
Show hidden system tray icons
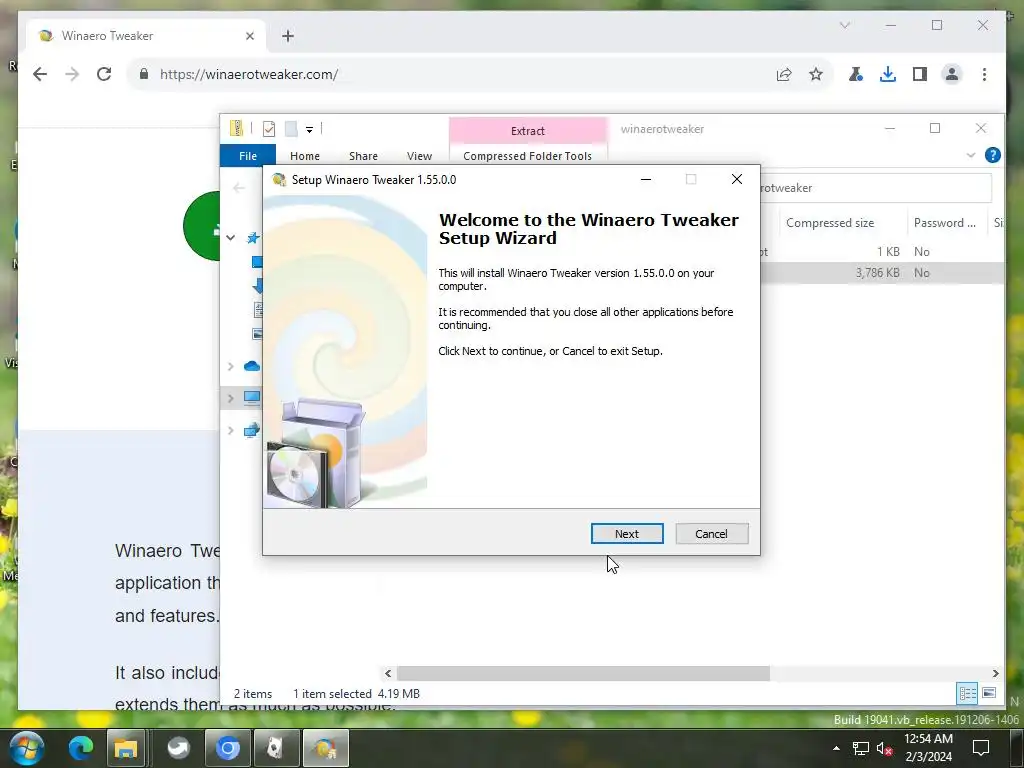pos(837,748)
